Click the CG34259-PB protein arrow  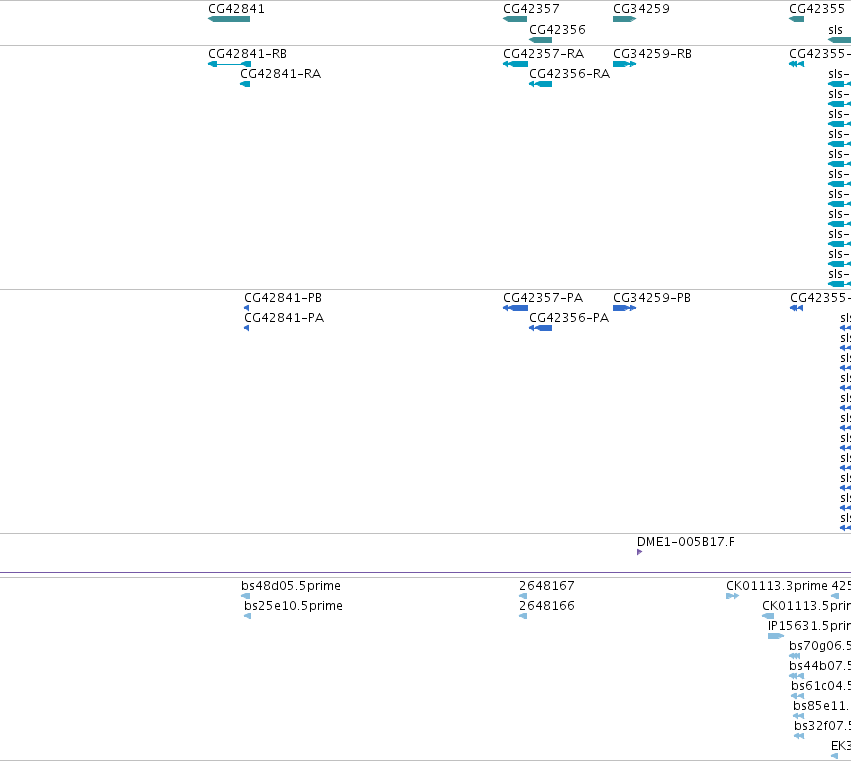point(624,308)
